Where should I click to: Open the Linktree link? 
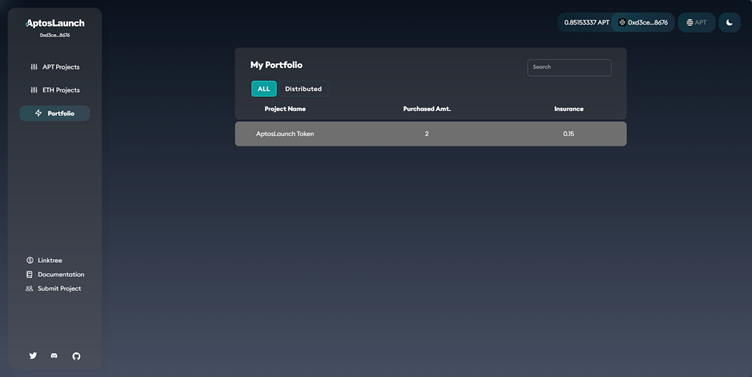tap(44, 260)
